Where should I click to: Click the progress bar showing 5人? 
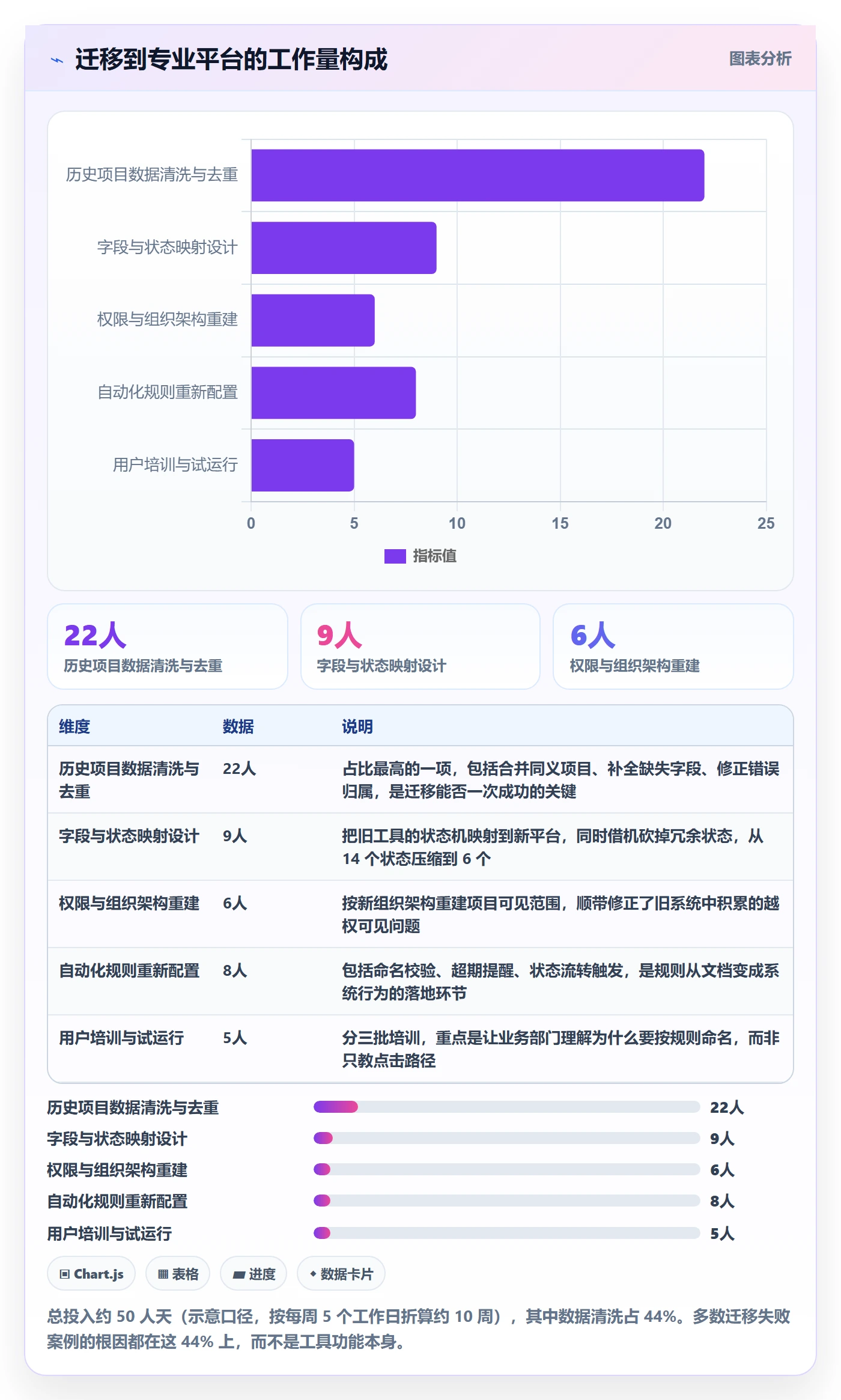pos(507,1233)
